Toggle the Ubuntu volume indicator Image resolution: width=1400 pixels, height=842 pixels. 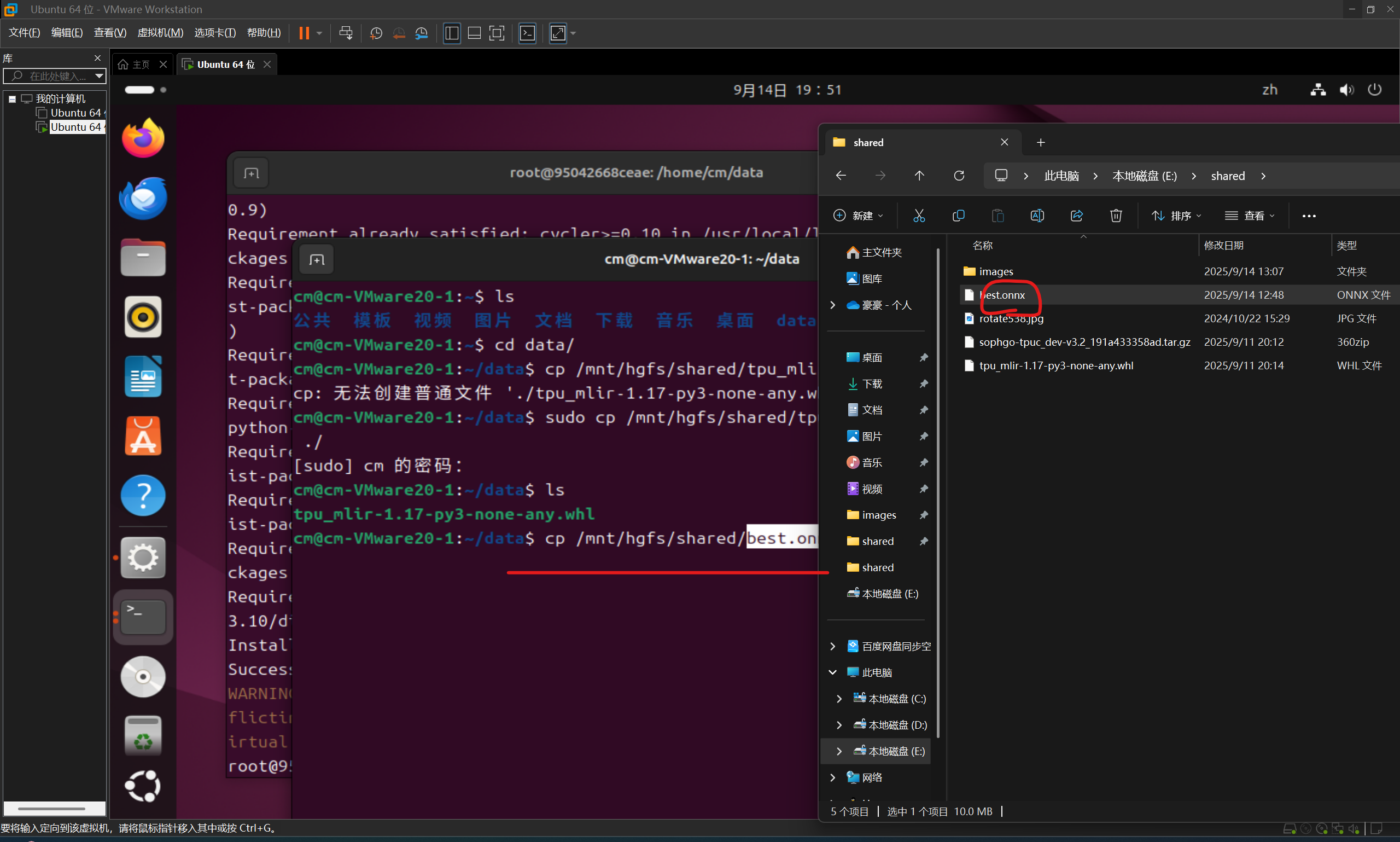(x=1346, y=90)
